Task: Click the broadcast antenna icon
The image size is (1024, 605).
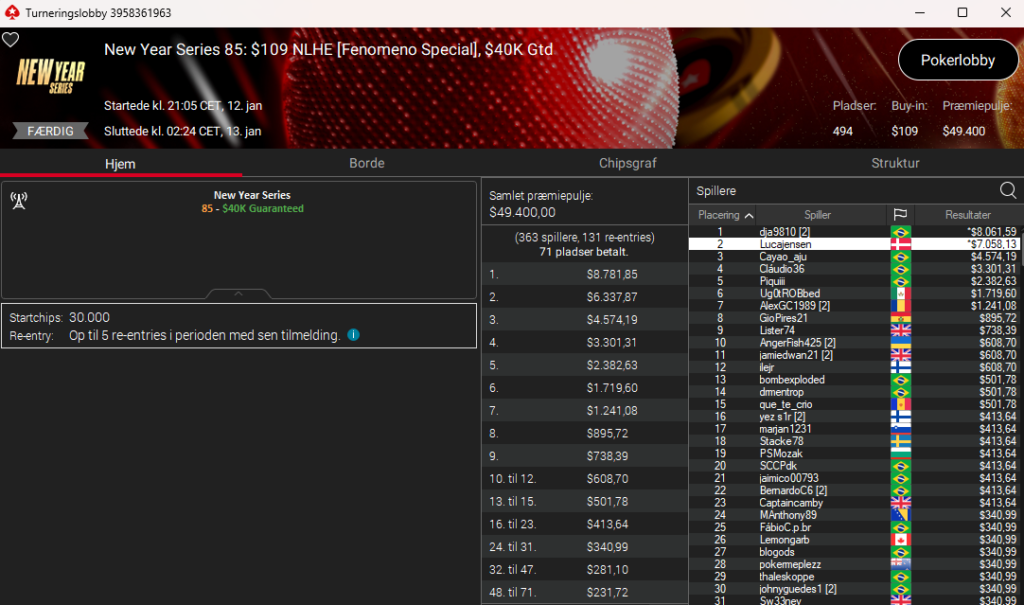Action: click(19, 201)
